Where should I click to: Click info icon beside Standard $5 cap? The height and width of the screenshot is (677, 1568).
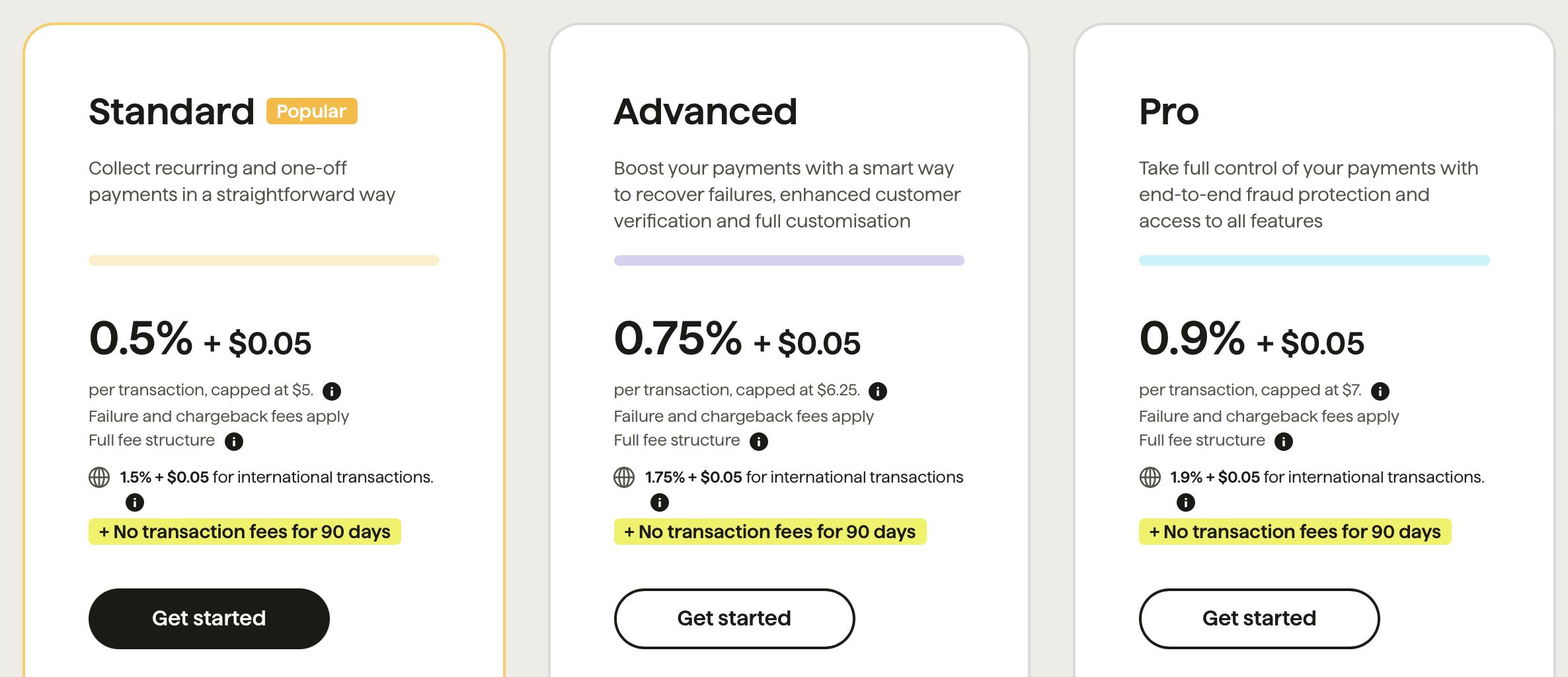click(331, 391)
